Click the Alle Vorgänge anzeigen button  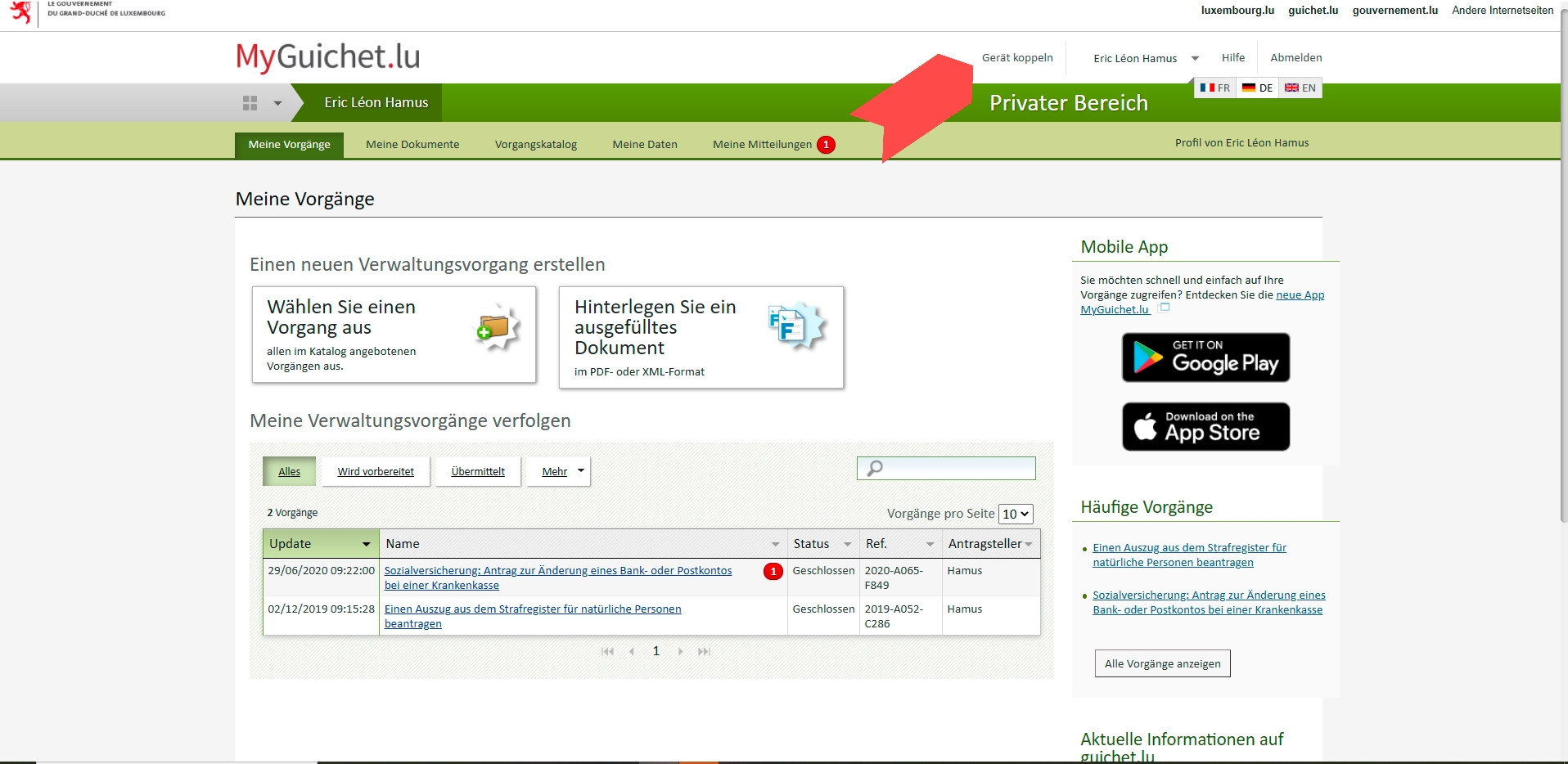click(1162, 663)
